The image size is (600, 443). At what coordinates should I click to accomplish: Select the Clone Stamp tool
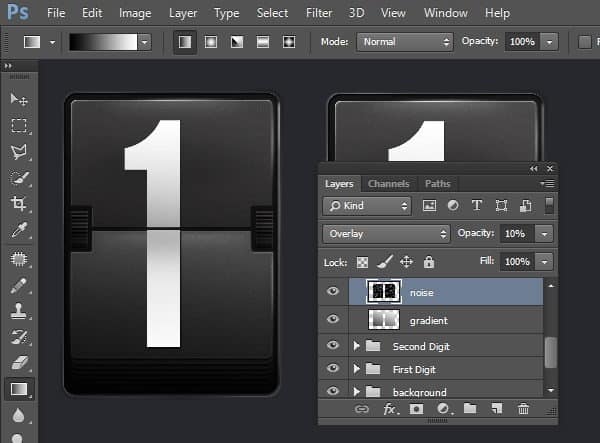coord(19,310)
